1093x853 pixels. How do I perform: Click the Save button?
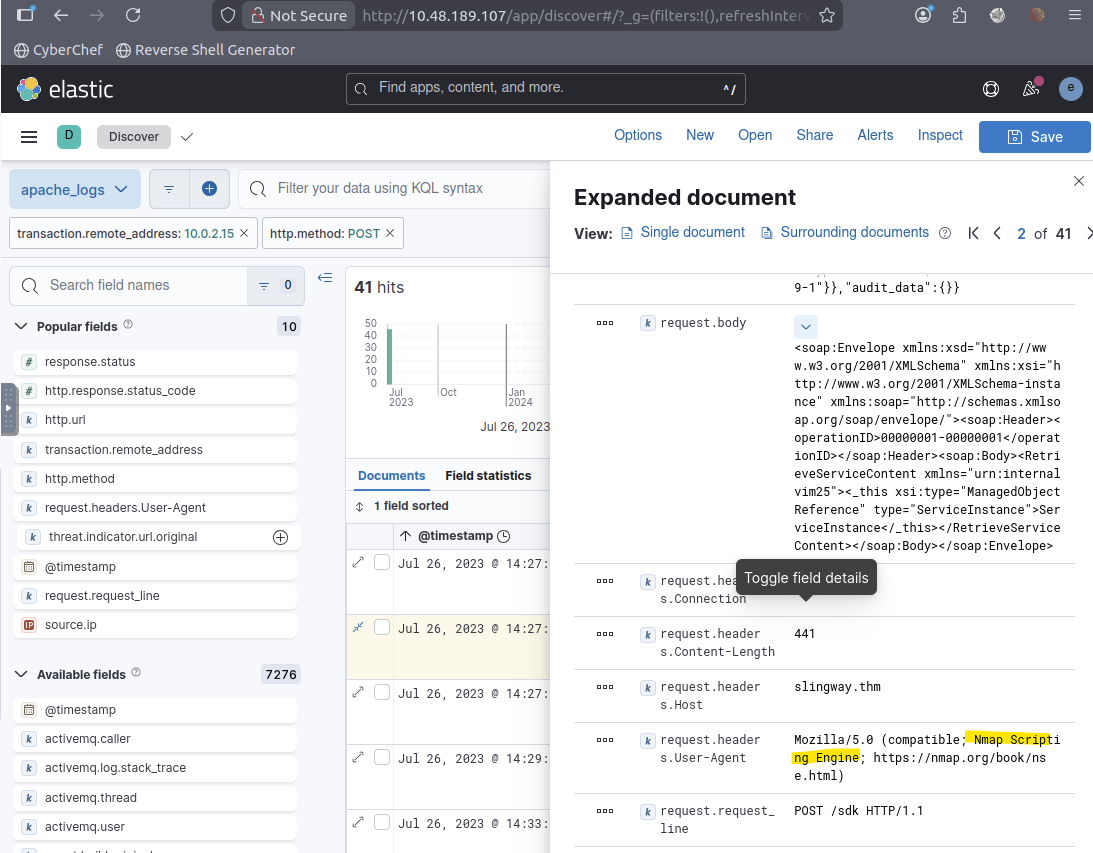pyautogui.click(x=1034, y=137)
